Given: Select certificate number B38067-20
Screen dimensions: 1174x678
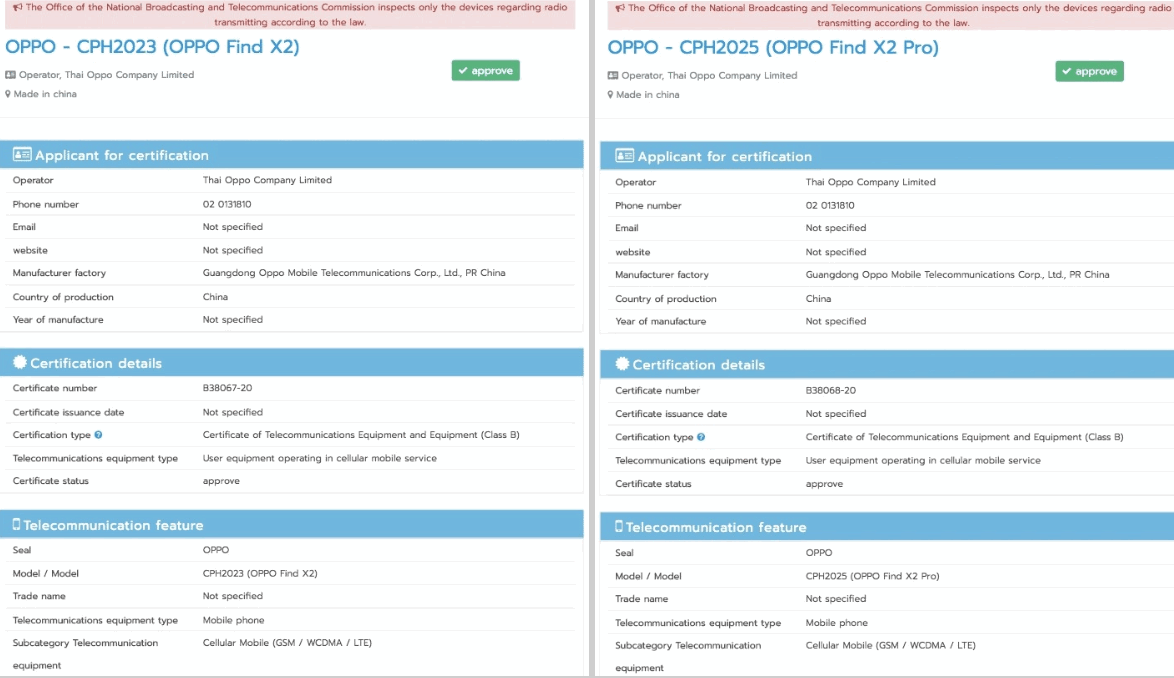Looking at the screenshot, I should tap(228, 388).
